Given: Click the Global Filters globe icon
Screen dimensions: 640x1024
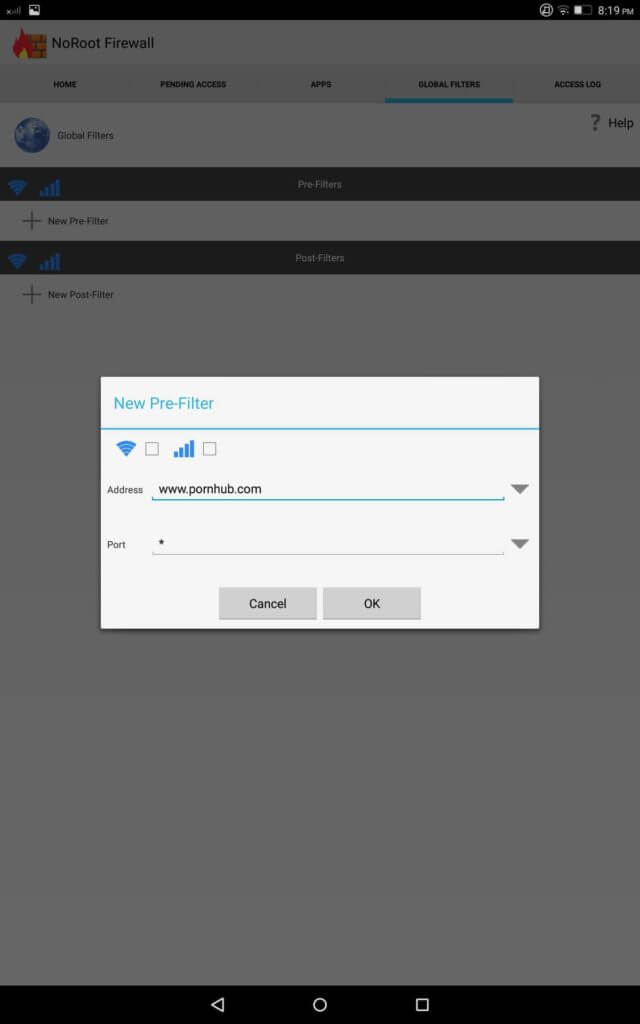Looking at the screenshot, I should point(32,135).
